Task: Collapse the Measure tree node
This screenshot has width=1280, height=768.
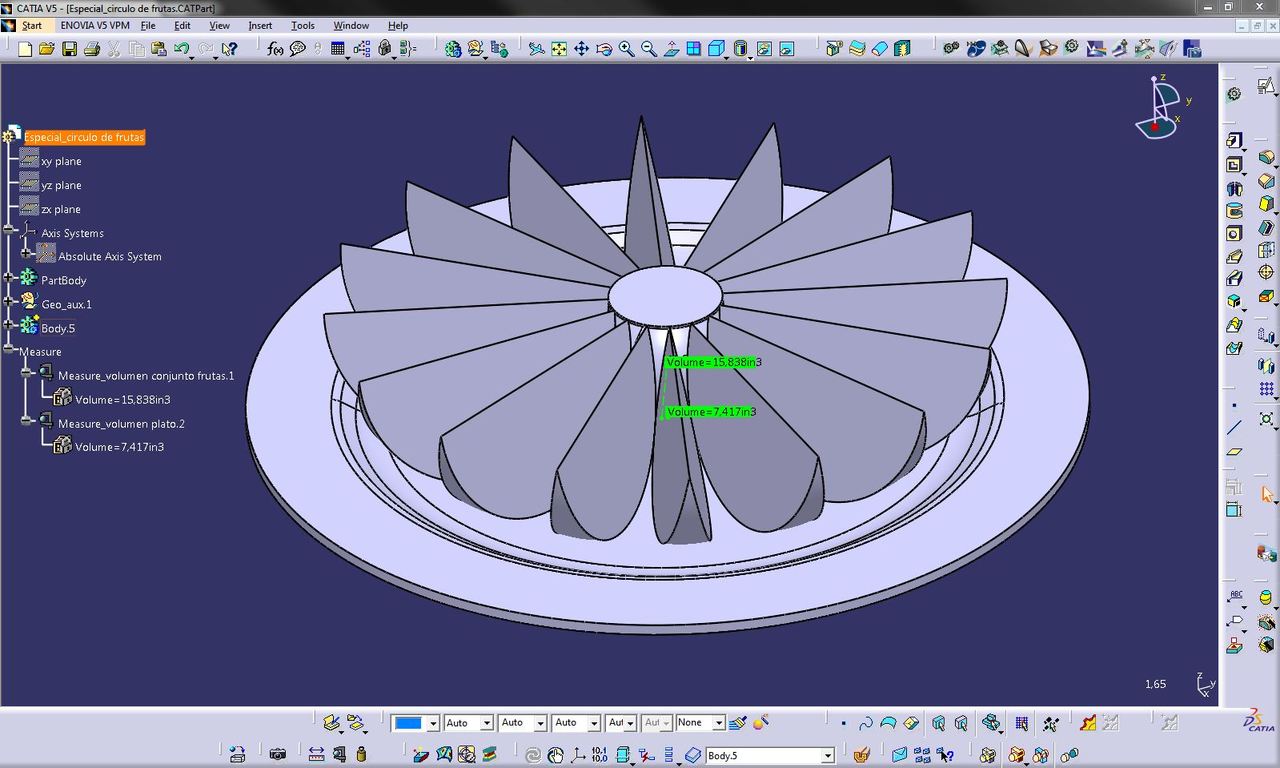Action: coord(9,351)
